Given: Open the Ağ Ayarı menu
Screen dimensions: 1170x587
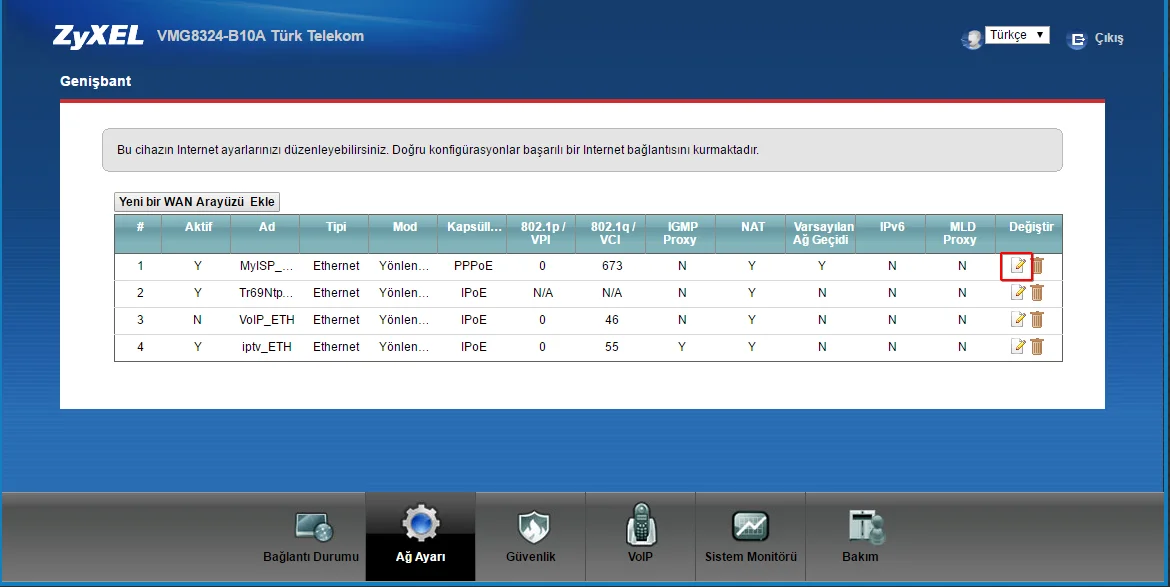Looking at the screenshot, I should 420,537.
